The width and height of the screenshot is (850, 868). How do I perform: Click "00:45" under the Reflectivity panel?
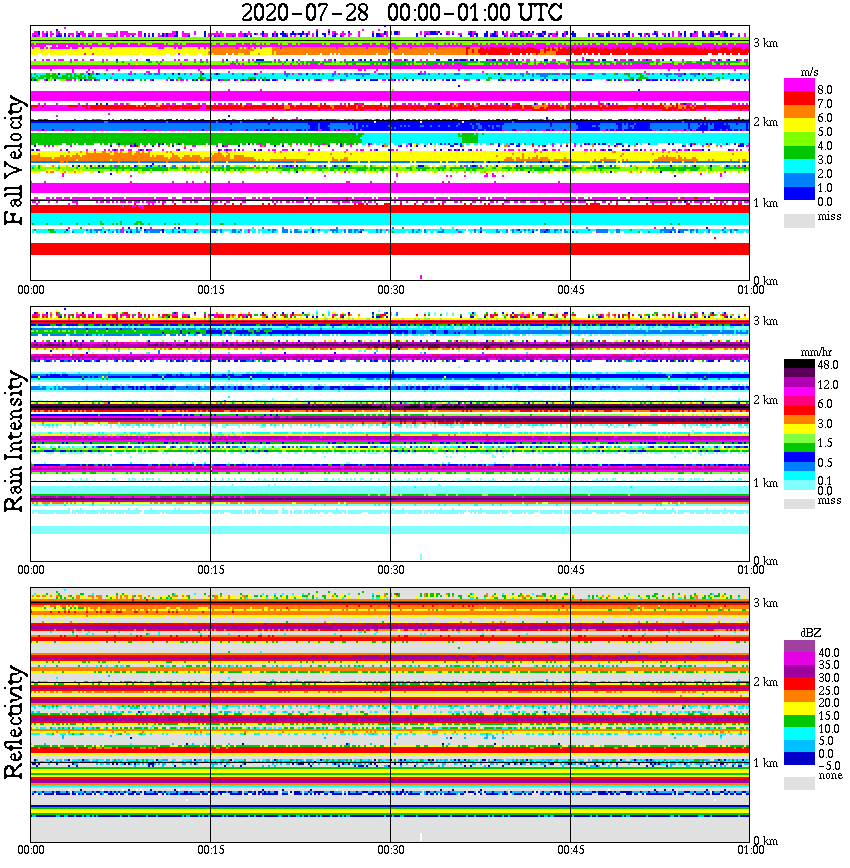pos(571,850)
